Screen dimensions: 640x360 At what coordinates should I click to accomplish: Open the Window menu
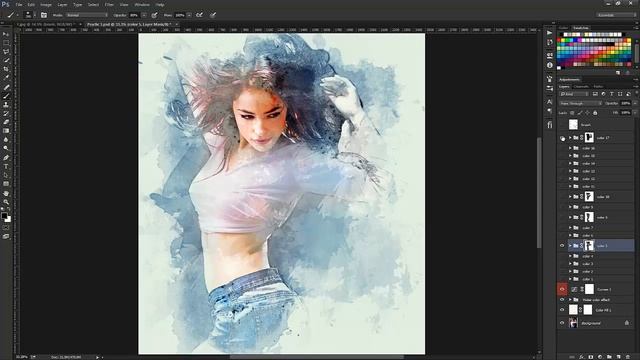coord(142,4)
